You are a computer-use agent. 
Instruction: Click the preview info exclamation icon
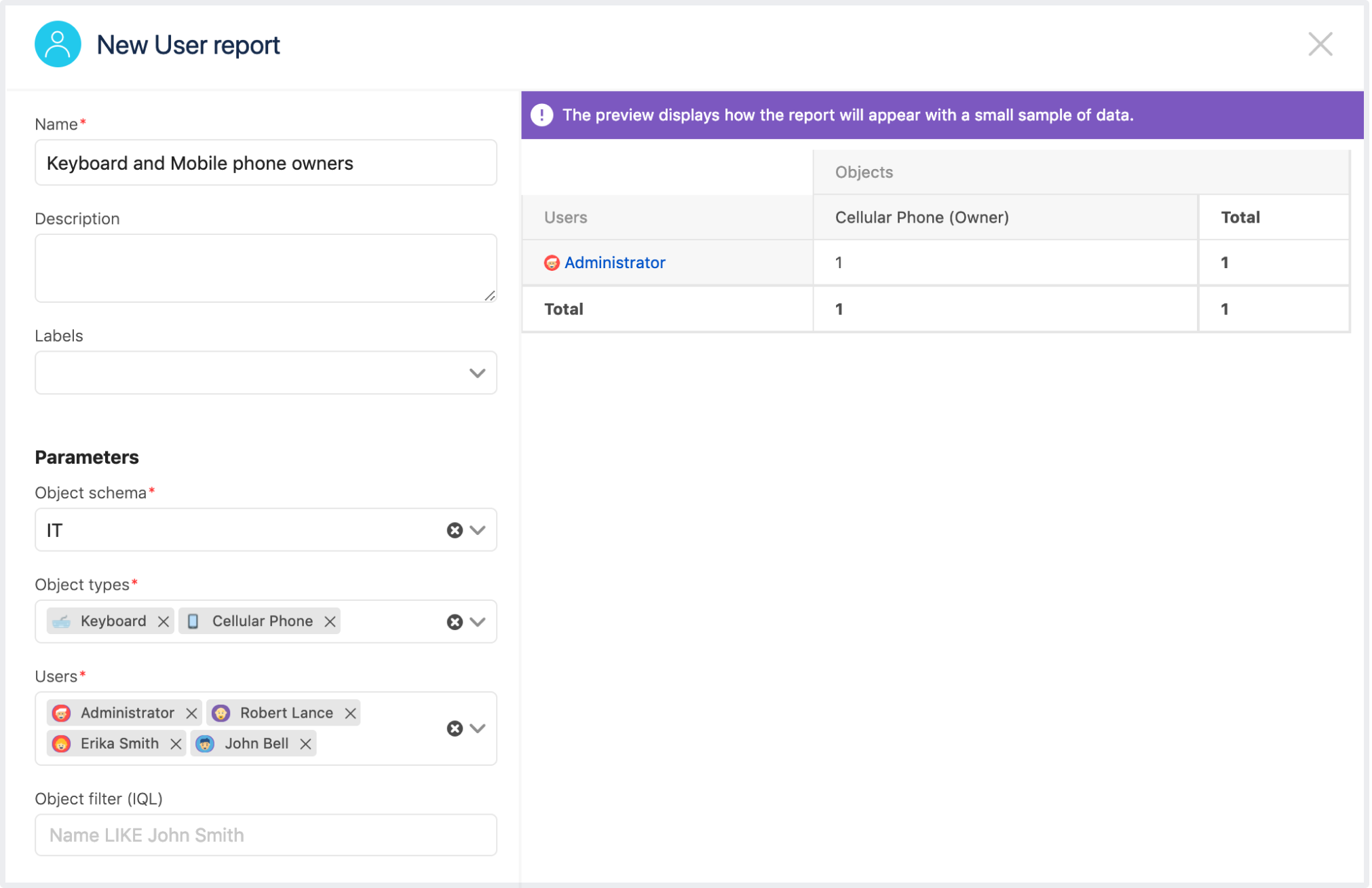541,115
